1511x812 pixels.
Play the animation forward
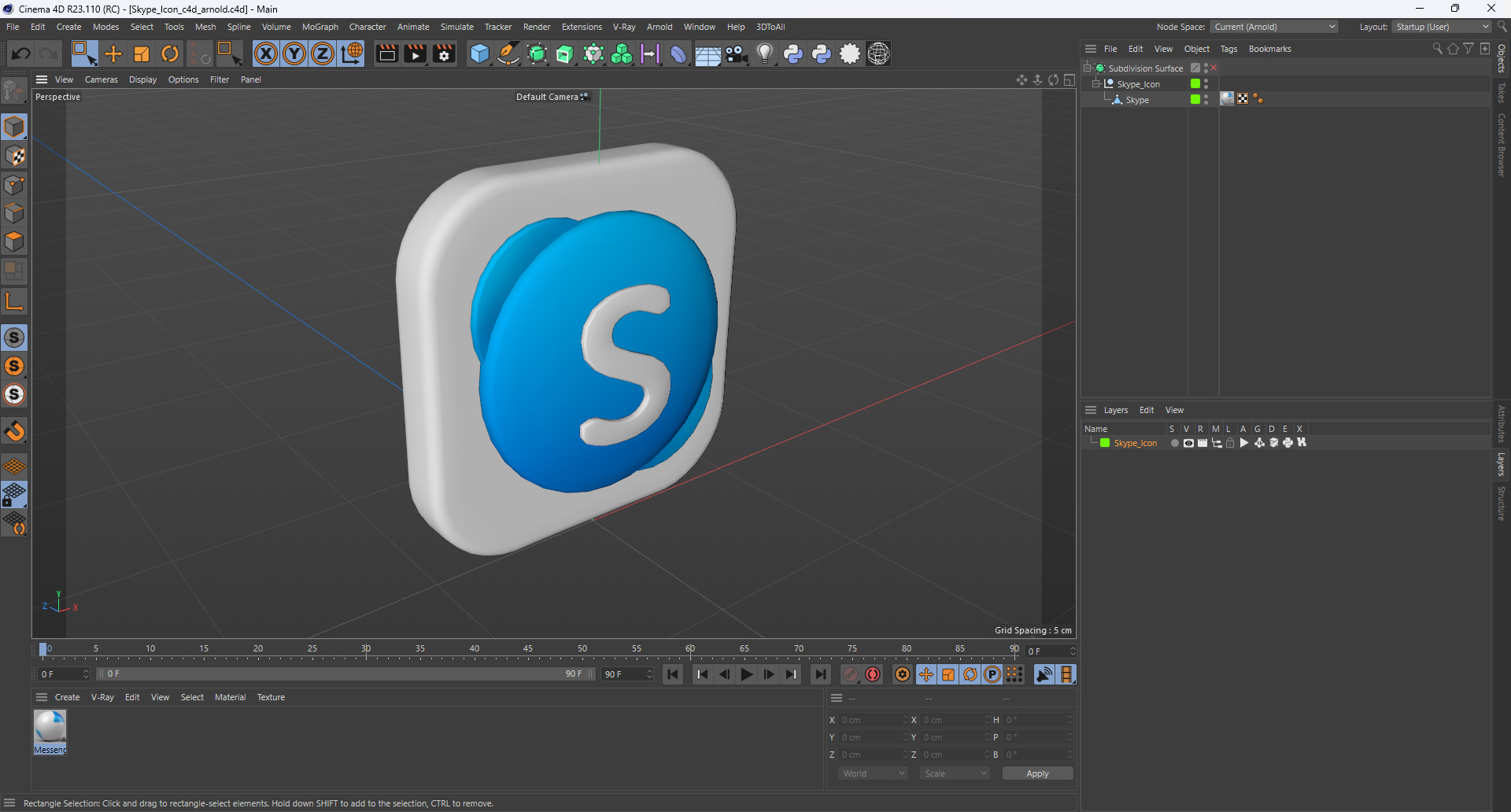[747, 674]
